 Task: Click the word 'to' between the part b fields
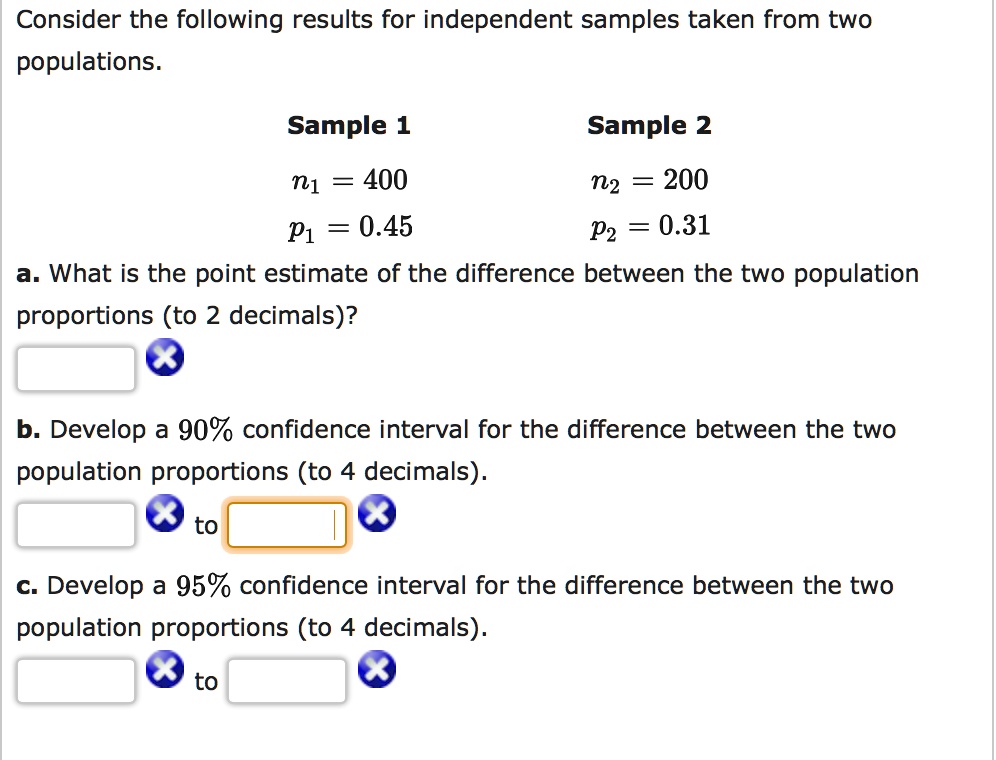(x=206, y=525)
